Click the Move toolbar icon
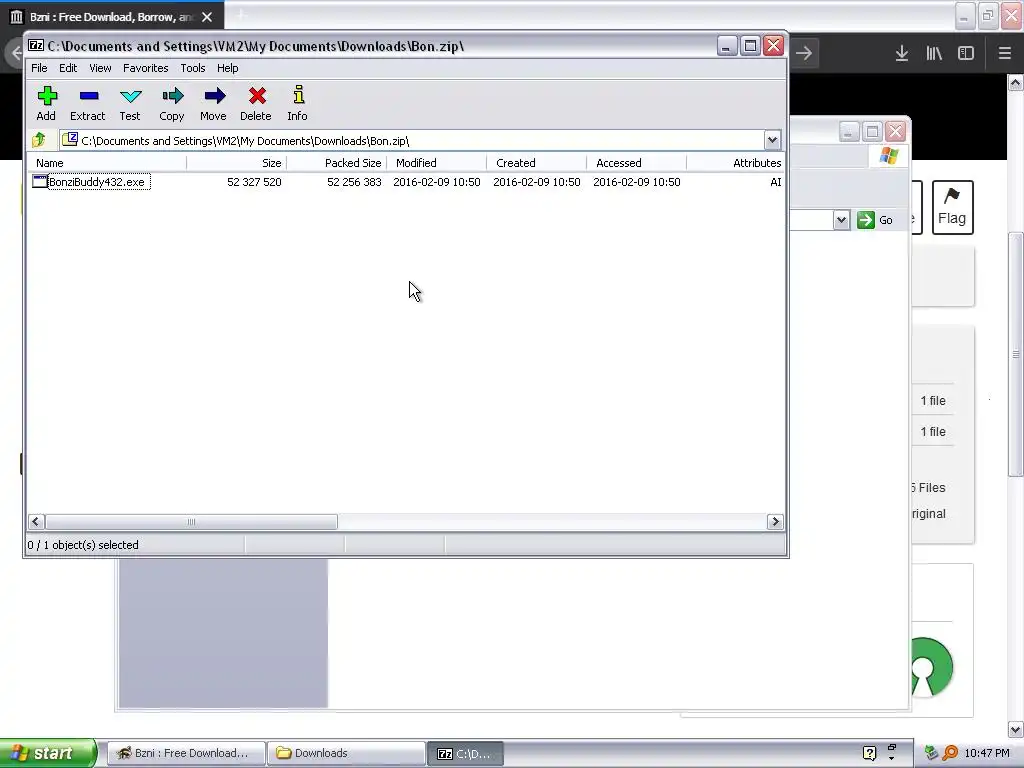Image resolution: width=1024 pixels, height=768 pixels. [214, 96]
